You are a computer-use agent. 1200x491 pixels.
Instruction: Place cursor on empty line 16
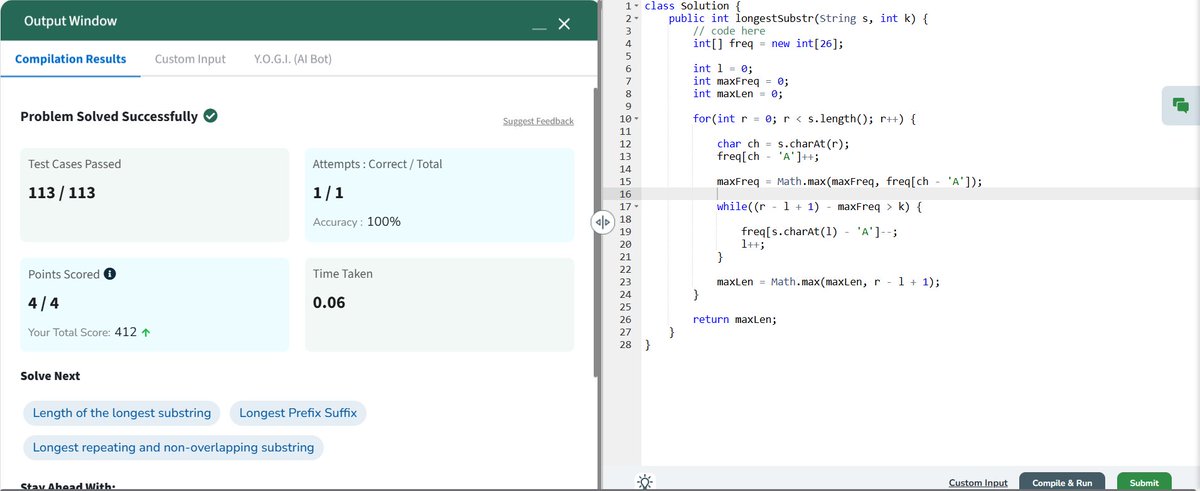click(920, 194)
